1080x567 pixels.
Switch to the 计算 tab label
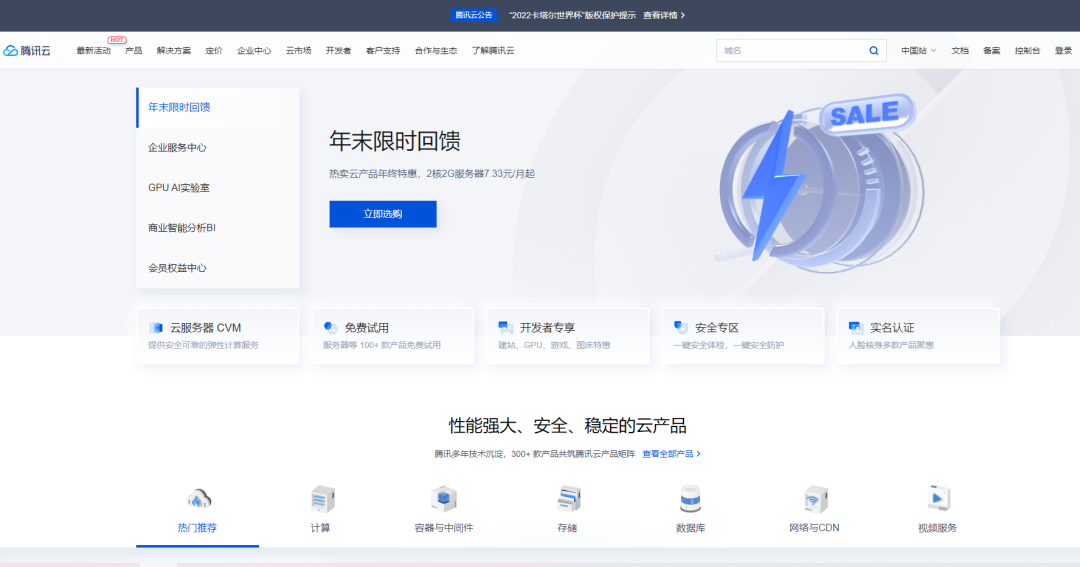(x=320, y=528)
